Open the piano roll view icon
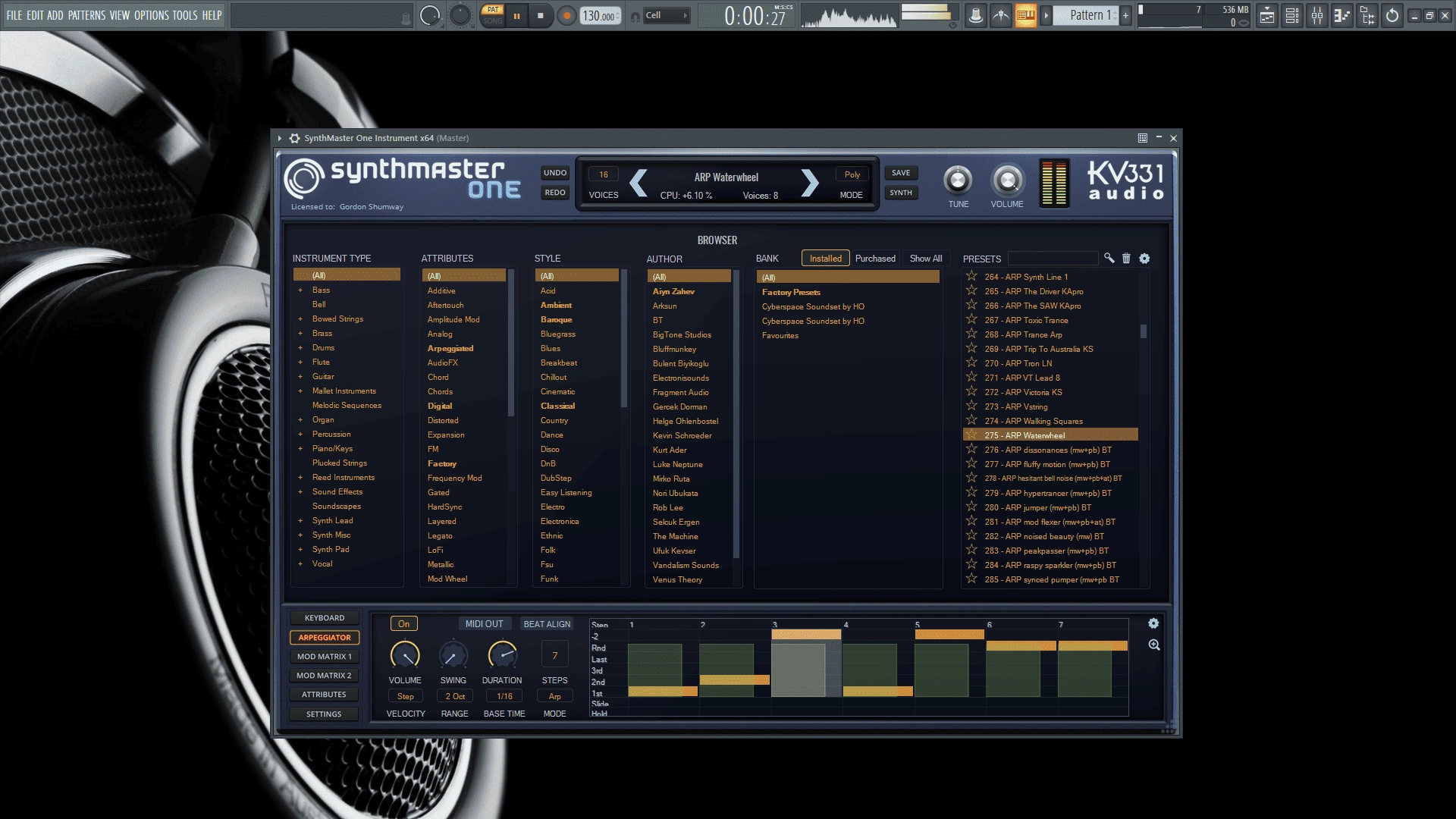1456x819 pixels. 1342,15
